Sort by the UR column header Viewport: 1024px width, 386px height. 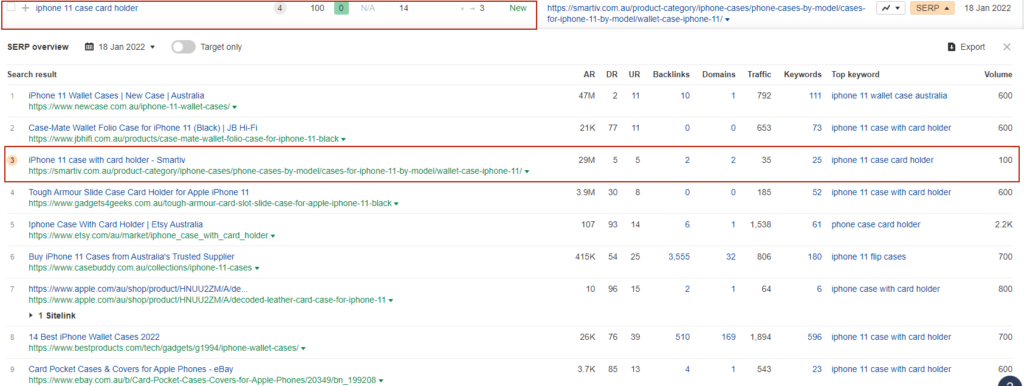pos(633,74)
